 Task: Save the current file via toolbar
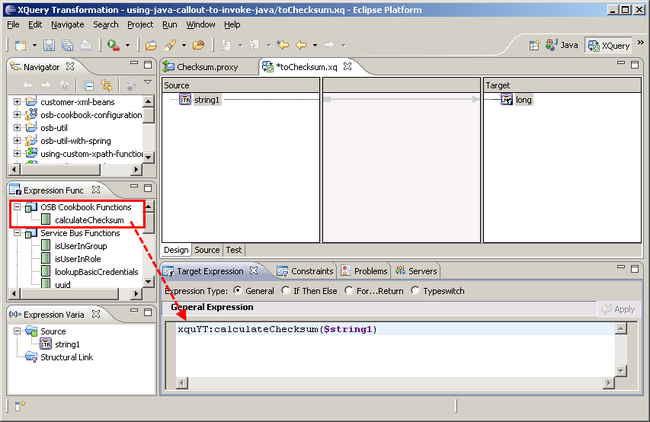tap(49, 45)
